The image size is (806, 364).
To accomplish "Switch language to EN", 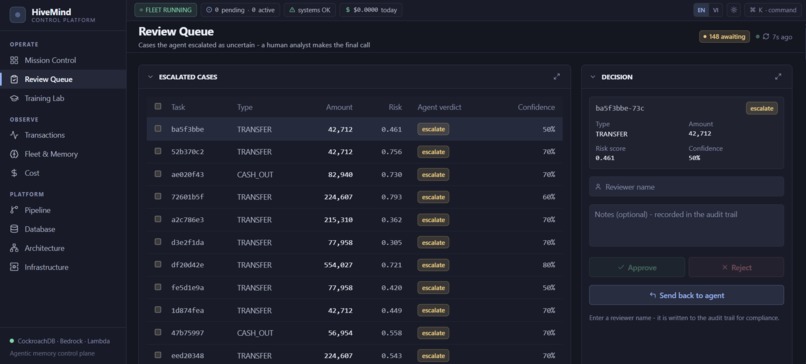I will (x=701, y=10).
